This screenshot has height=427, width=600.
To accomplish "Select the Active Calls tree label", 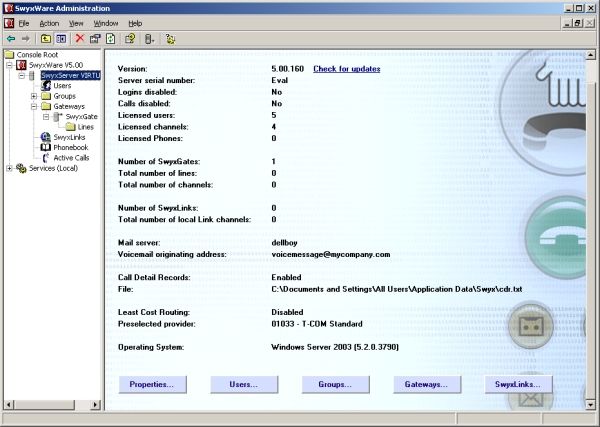I will click(71, 158).
